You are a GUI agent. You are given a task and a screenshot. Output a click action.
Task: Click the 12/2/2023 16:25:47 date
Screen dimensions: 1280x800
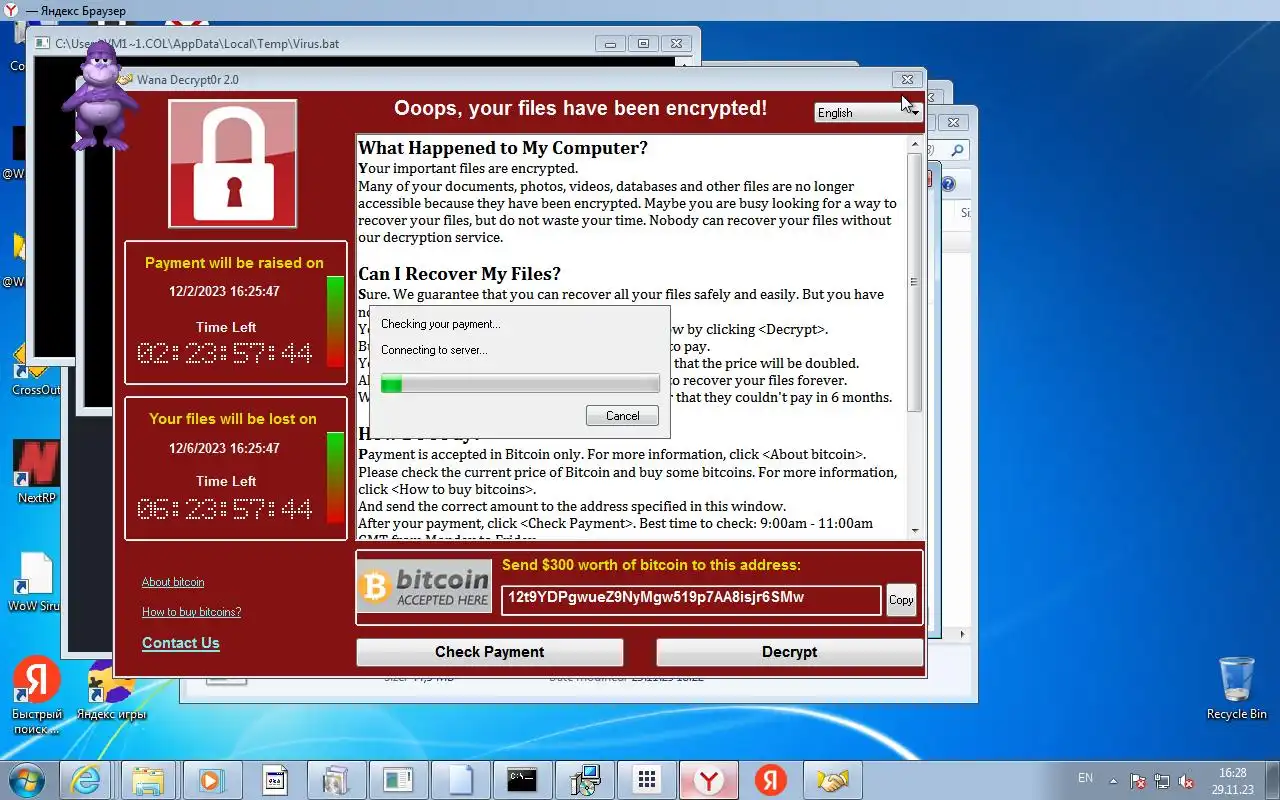click(x=224, y=292)
